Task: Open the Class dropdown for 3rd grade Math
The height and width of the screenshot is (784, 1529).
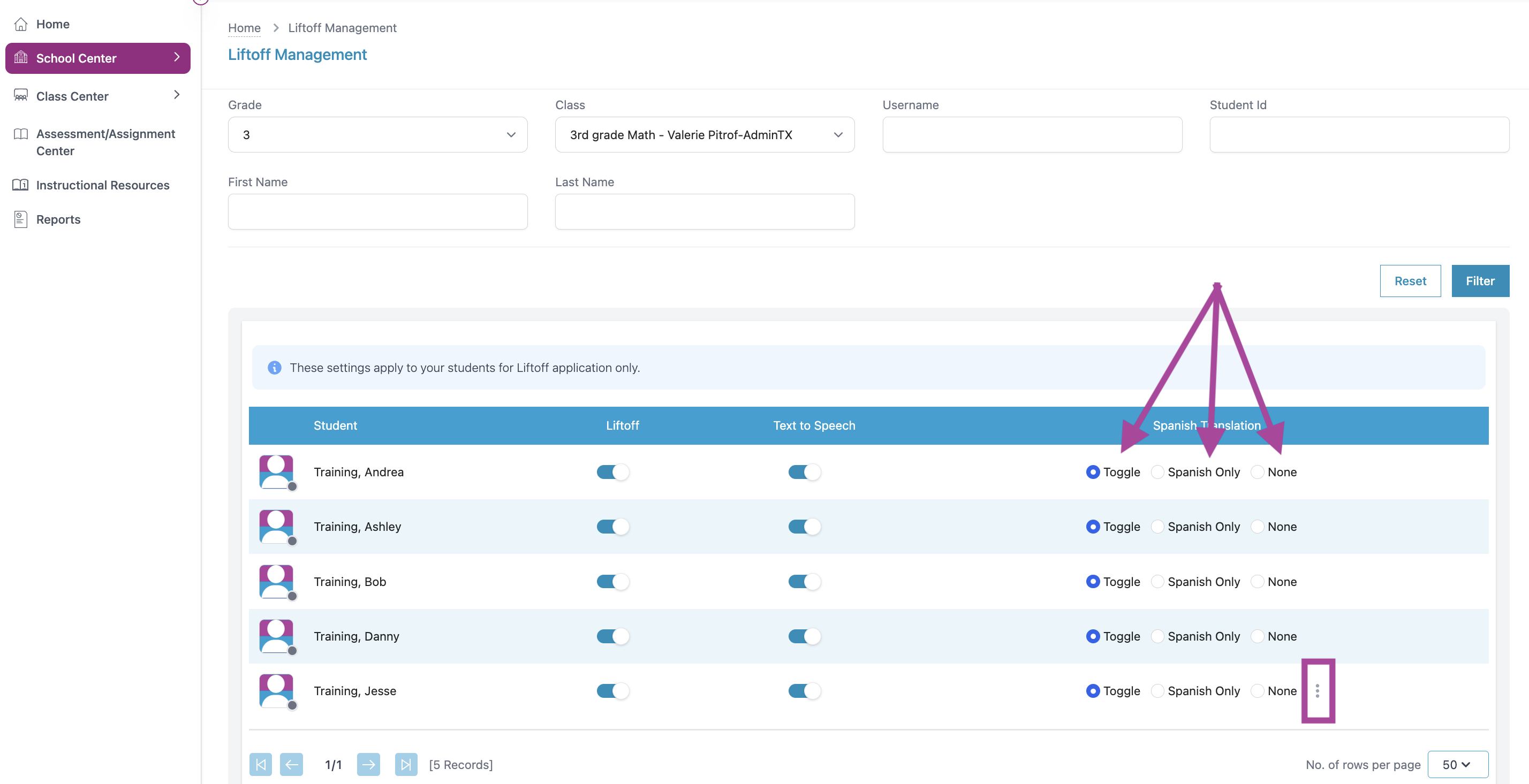Action: coord(705,135)
